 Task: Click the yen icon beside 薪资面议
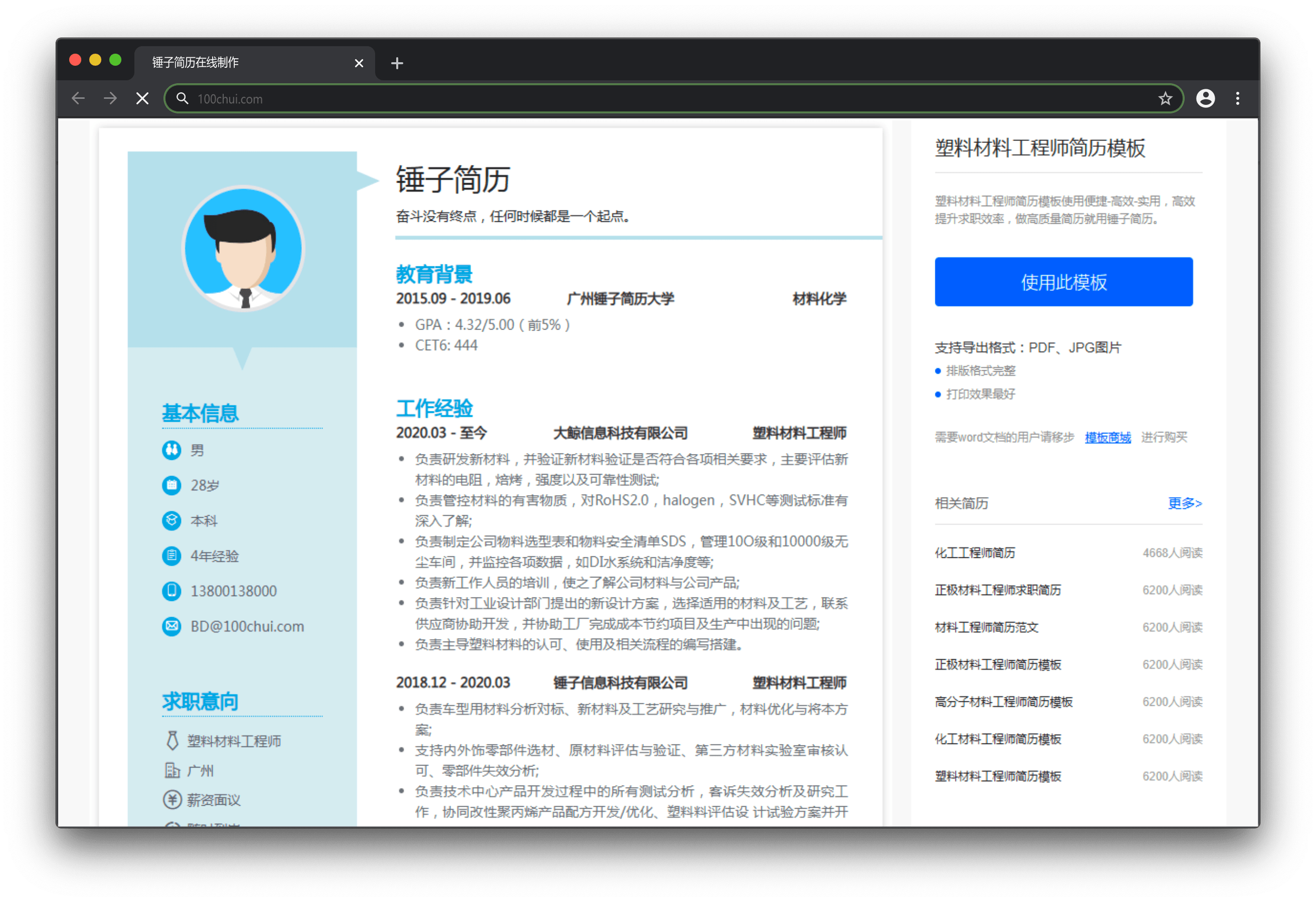(x=172, y=800)
